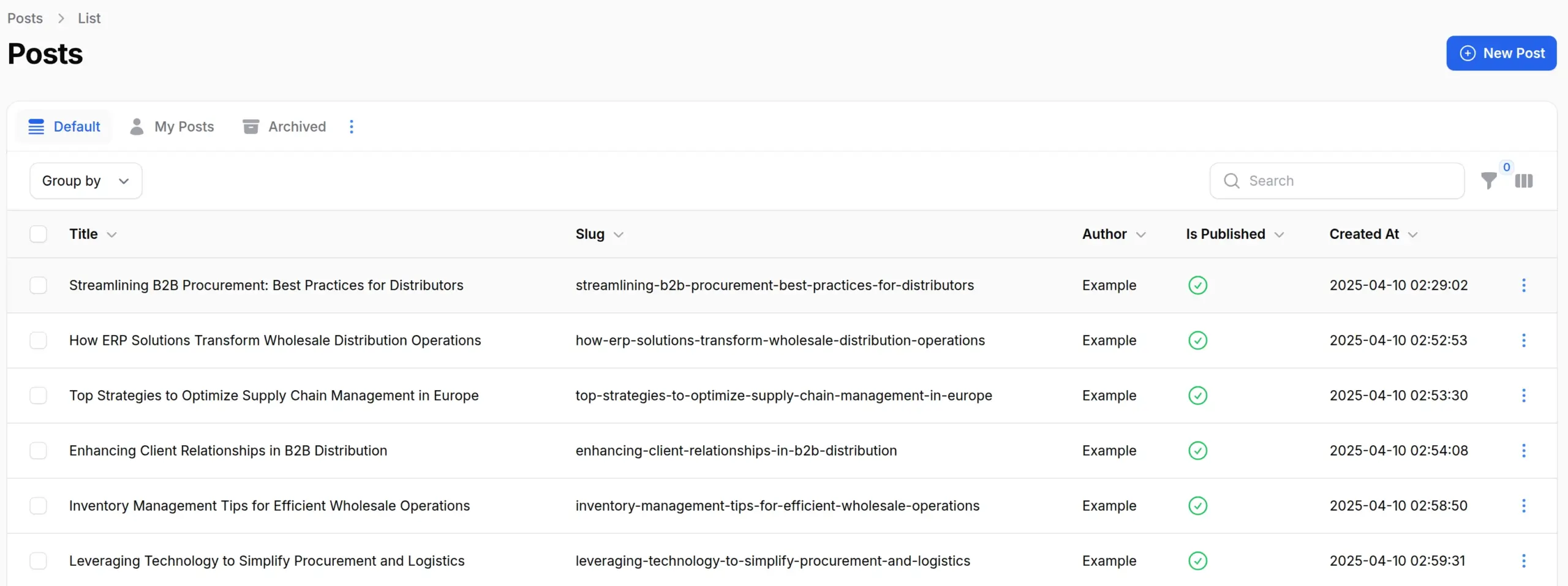This screenshot has height=586, width=1568.
Task: Click the green published check for Enhancing Client Relationships
Action: coord(1197,450)
